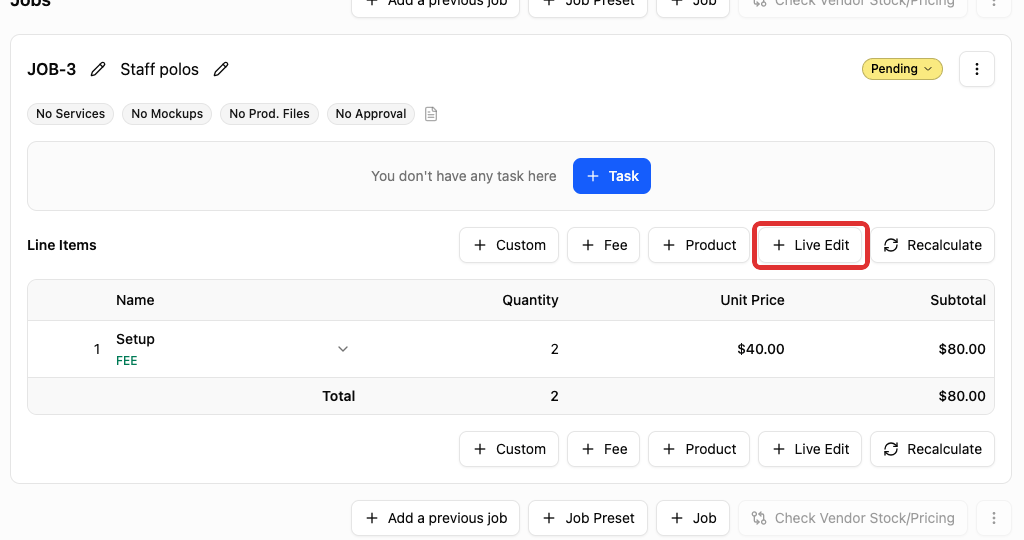1024x540 pixels.
Task: Open the bottom jobs three-dot menu
Action: point(993,518)
